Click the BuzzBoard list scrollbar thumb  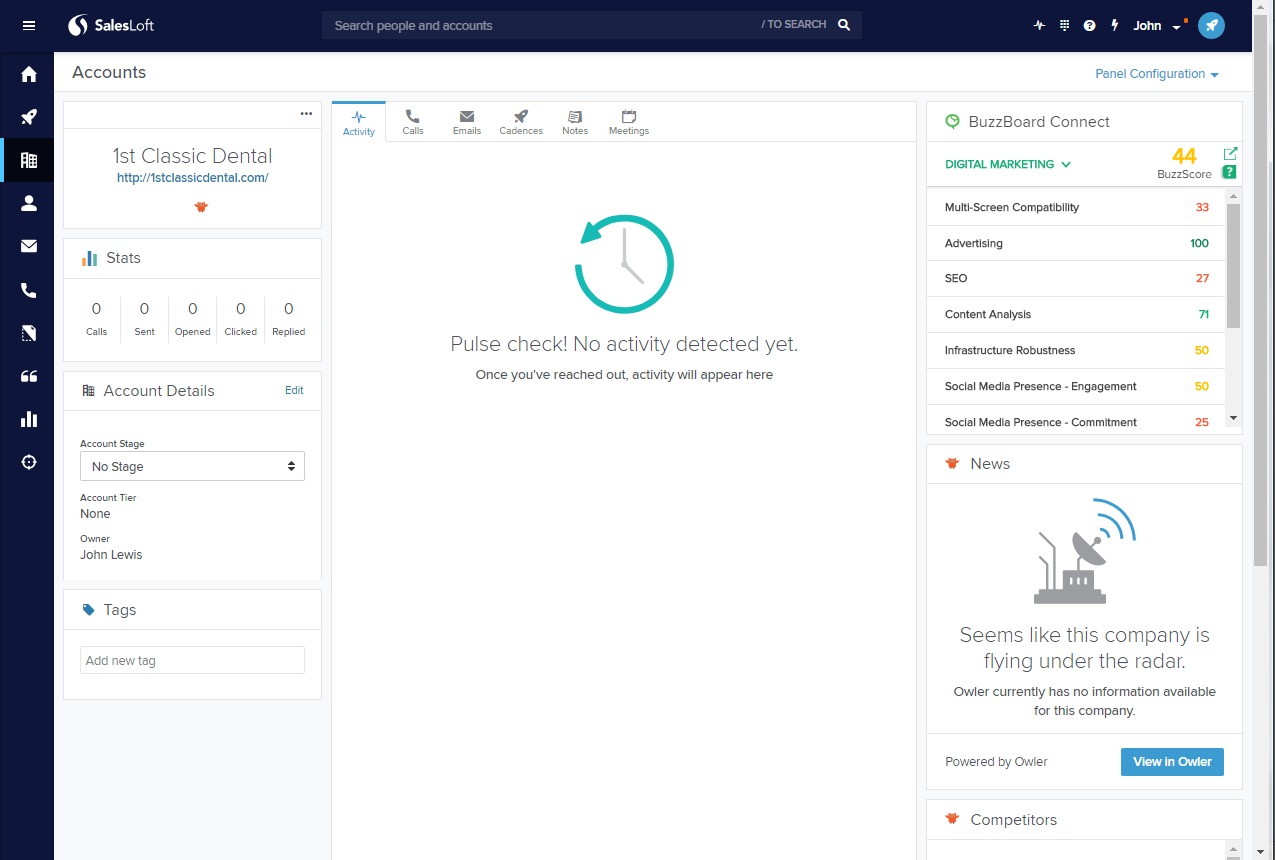[x=1233, y=265]
